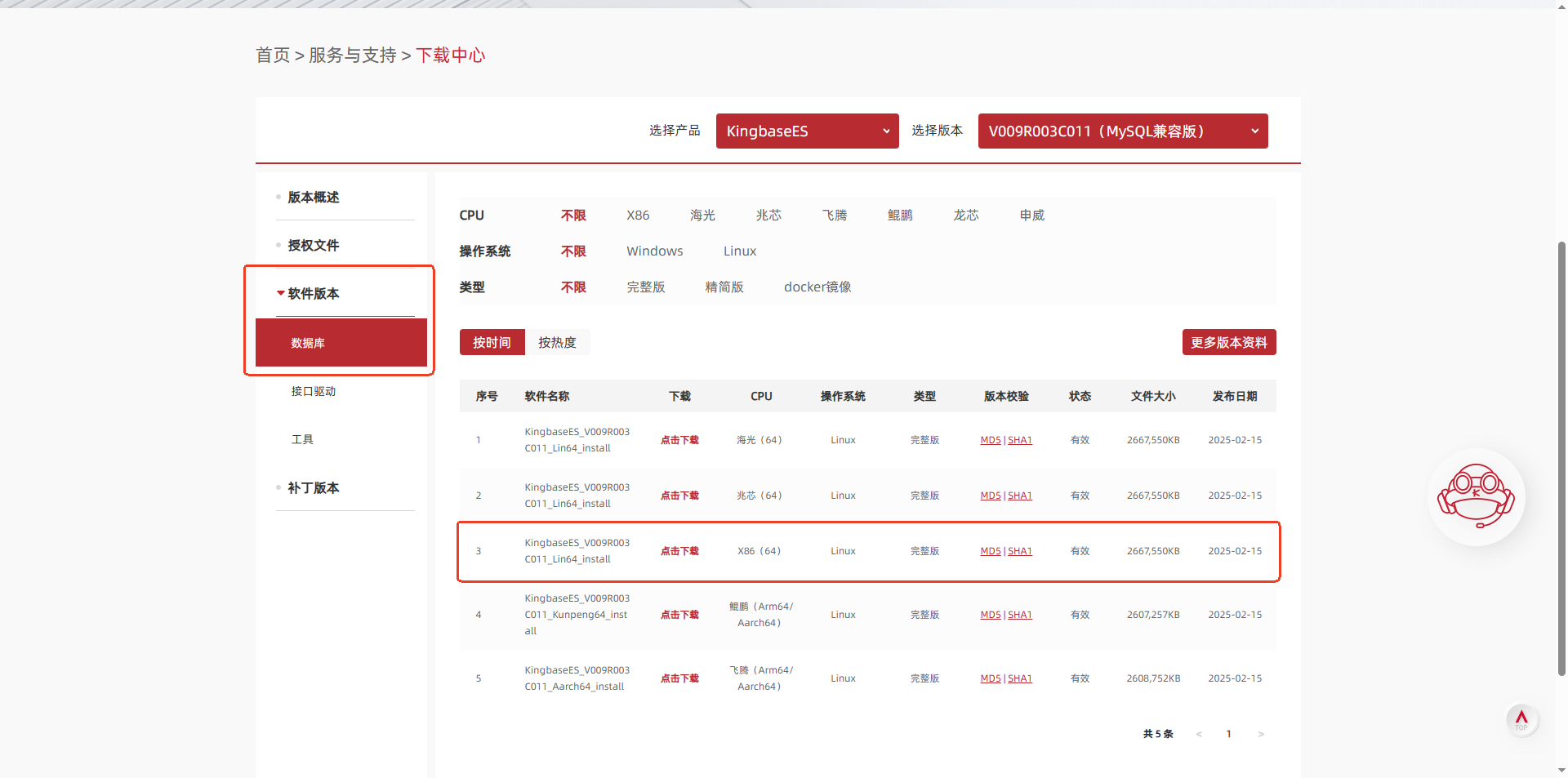
Task: Open MD5 checksum for 海光 row
Action: (991, 440)
